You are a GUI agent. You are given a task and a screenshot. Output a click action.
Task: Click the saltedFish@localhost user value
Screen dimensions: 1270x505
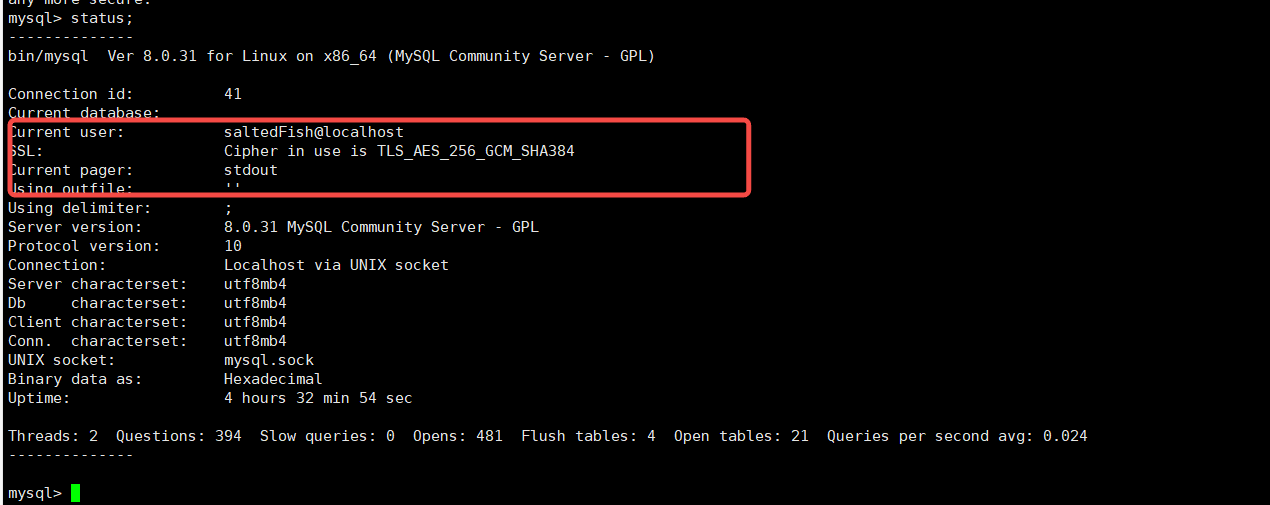tap(313, 132)
